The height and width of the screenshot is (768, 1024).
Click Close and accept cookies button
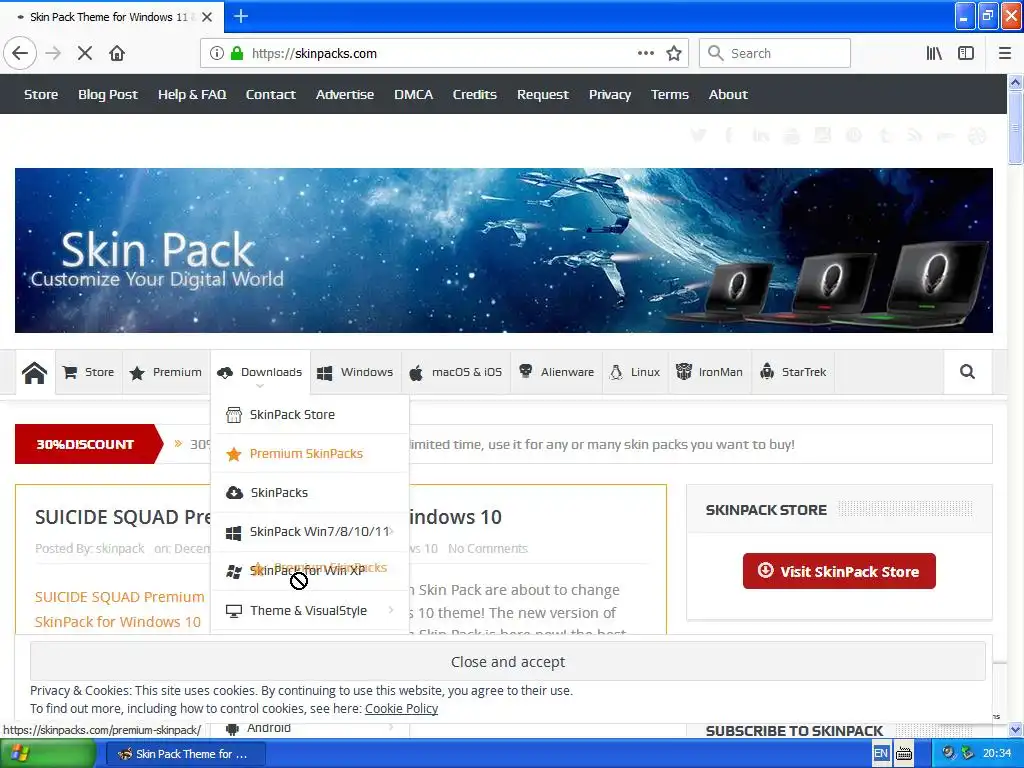[x=508, y=662]
